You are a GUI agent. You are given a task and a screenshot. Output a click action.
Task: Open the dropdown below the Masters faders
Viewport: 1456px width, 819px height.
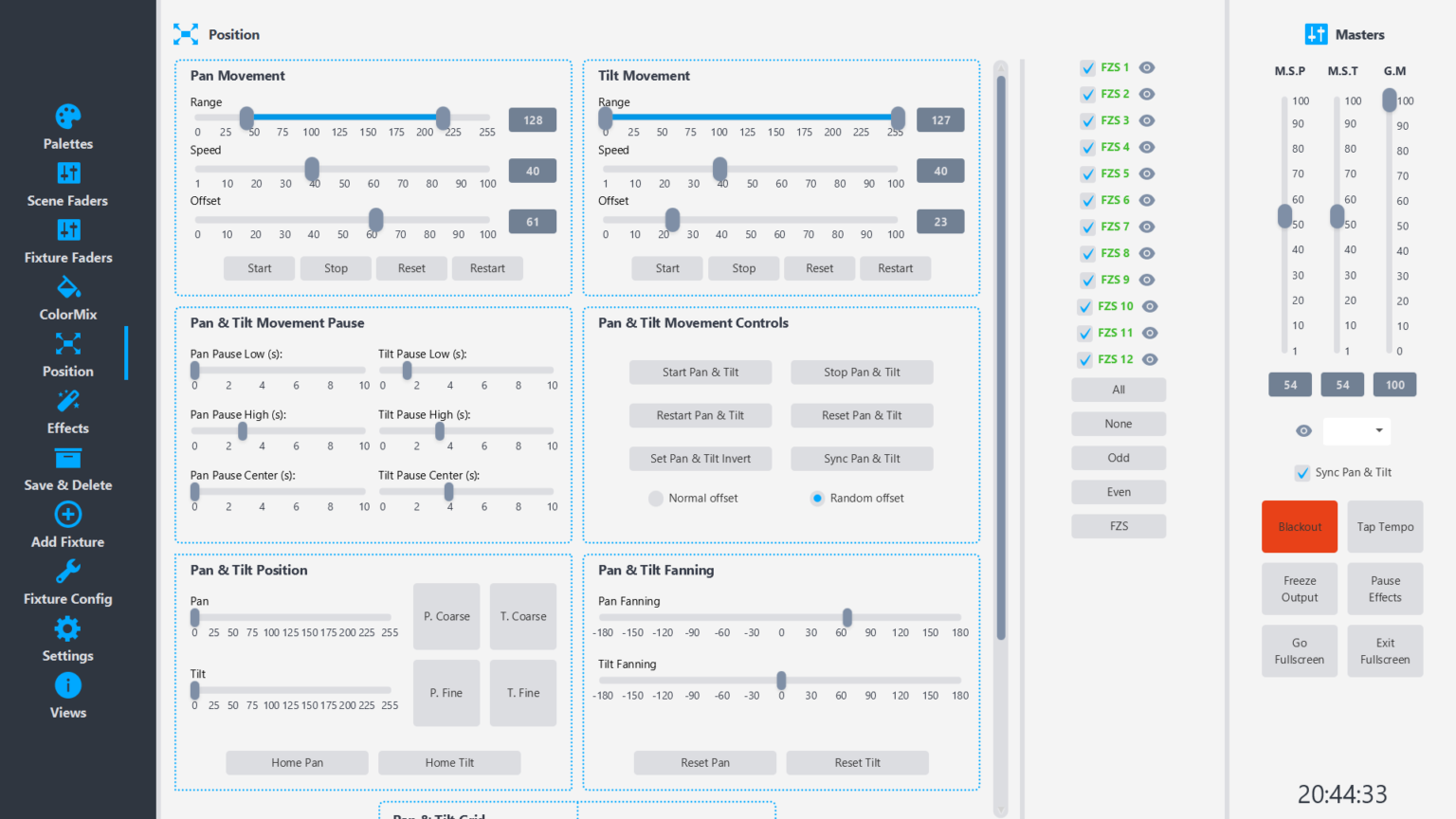tap(1356, 431)
